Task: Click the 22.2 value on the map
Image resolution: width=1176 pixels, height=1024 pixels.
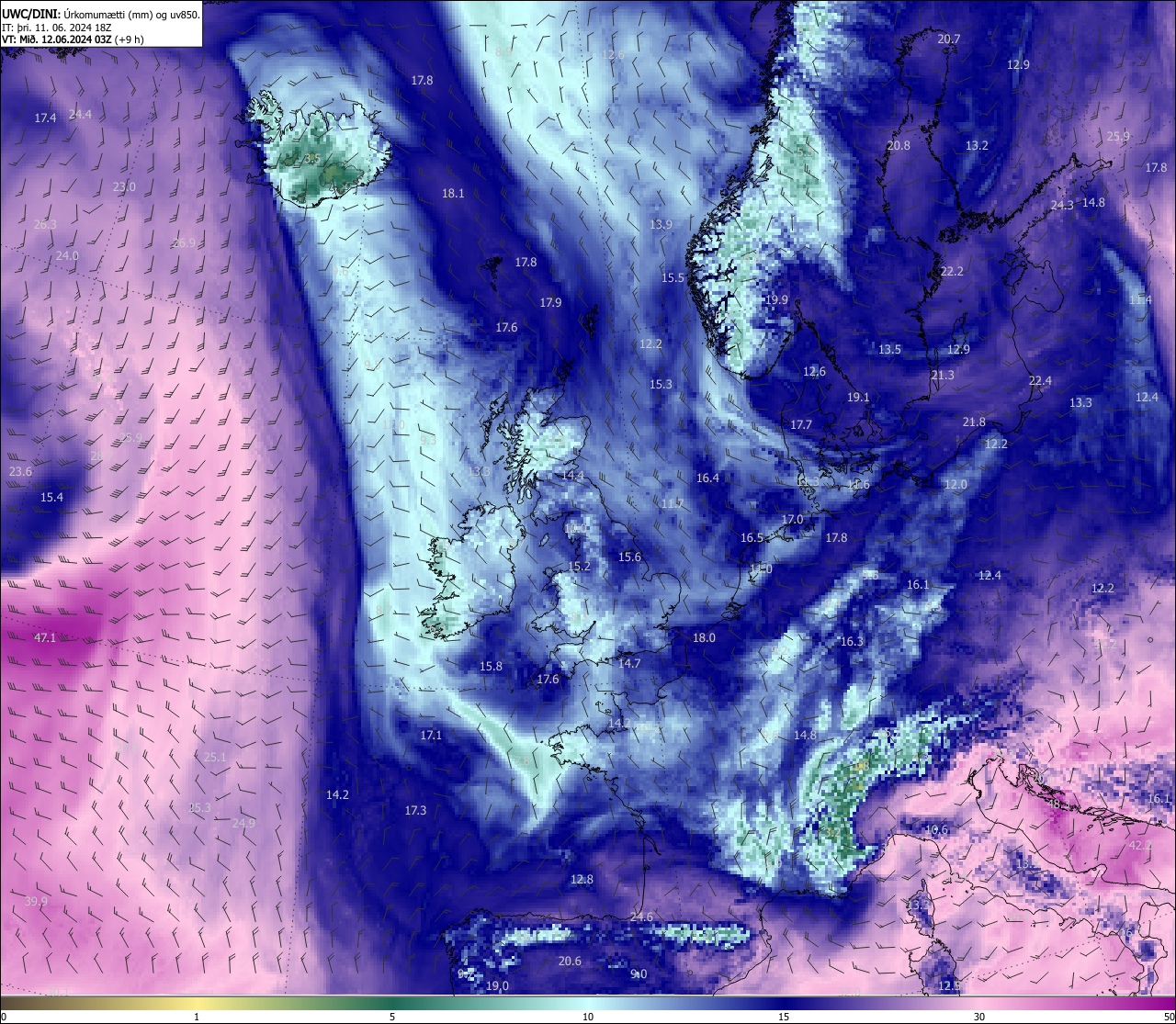Action: [x=952, y=271]
